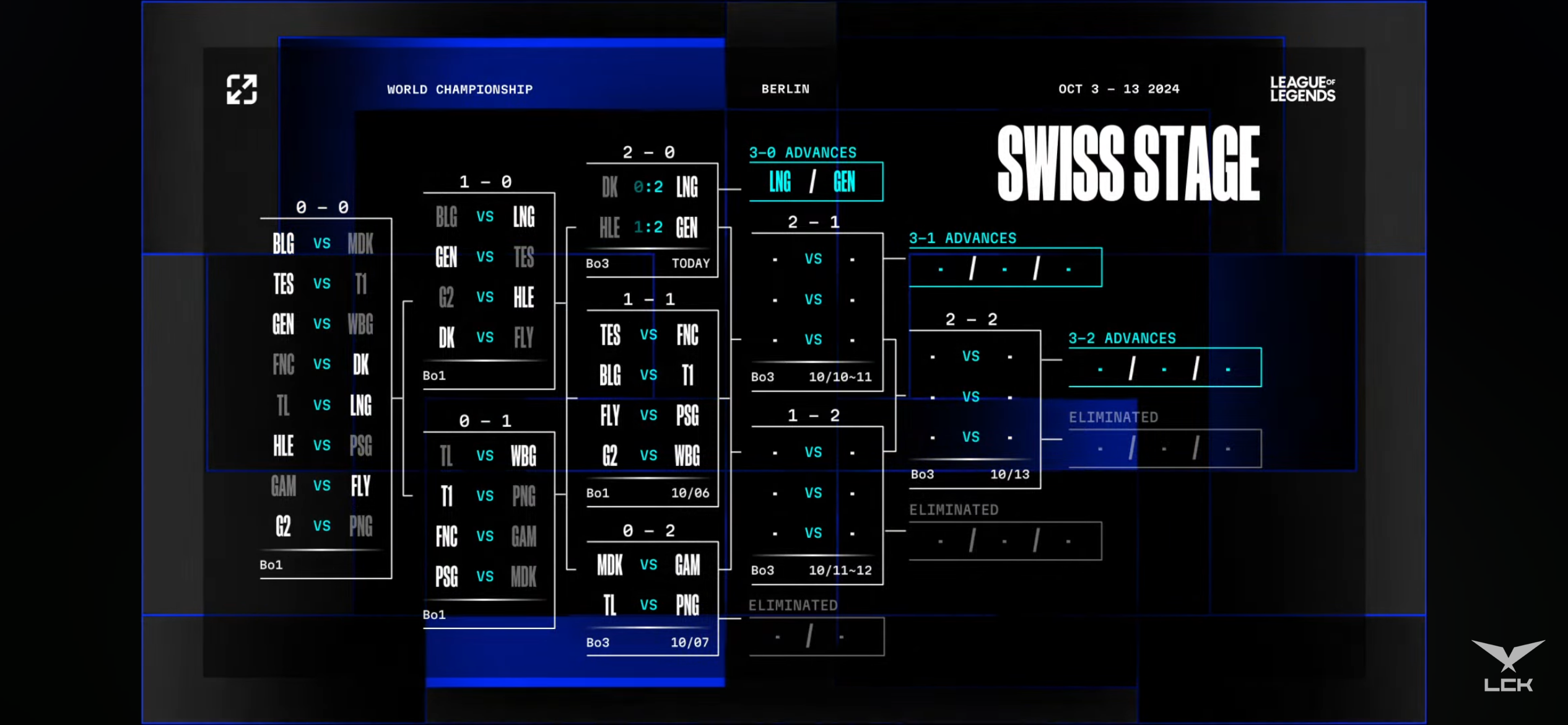The width and height of the screenshot is (1568, 725).
Task: Click the '1:2' score of HLE vs GEN
Action: click(x=648, y=227)
